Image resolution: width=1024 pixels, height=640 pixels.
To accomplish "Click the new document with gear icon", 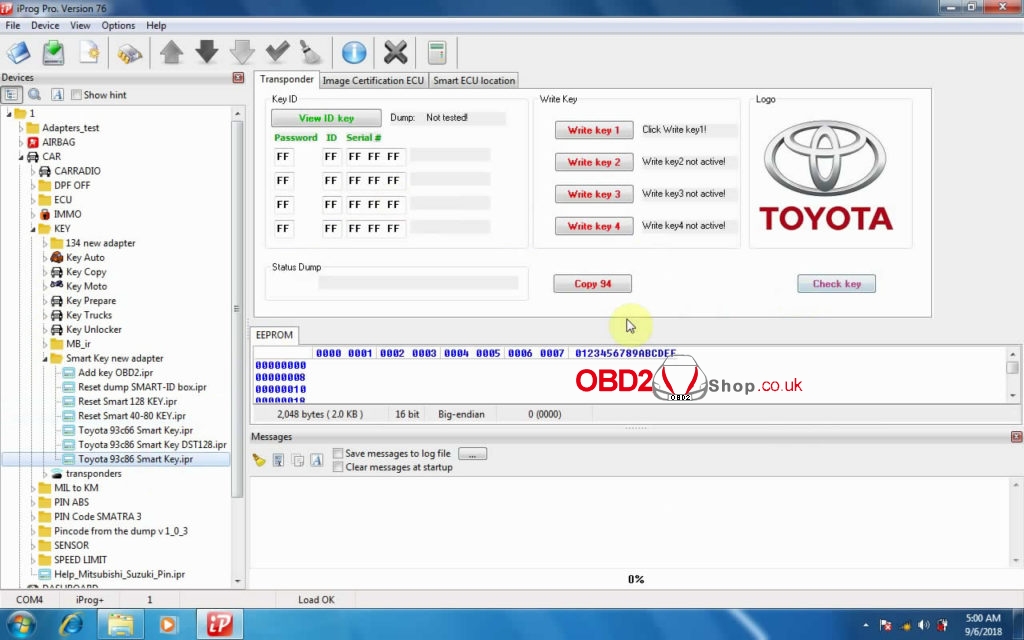I will coord(89,52).
